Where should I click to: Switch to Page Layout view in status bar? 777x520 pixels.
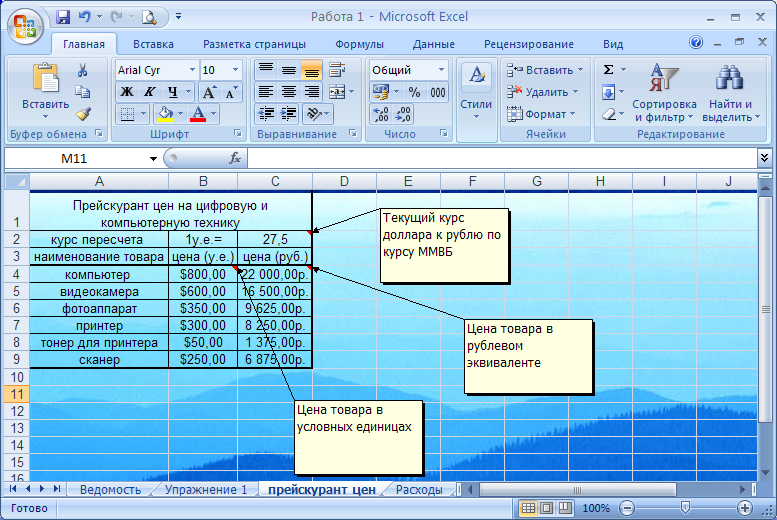click(547, 508)
